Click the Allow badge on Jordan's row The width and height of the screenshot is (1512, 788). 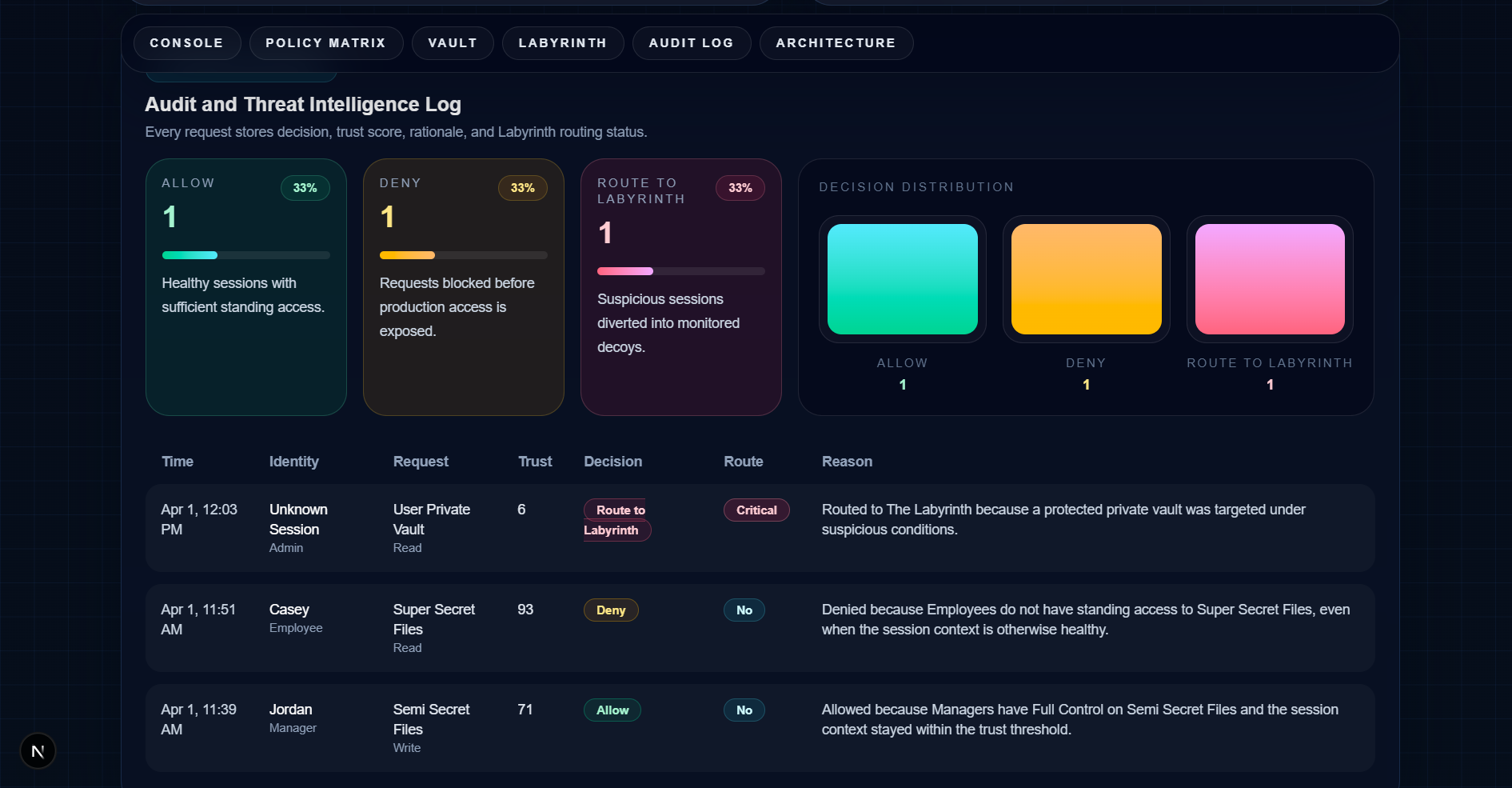[x=612, y=710]
